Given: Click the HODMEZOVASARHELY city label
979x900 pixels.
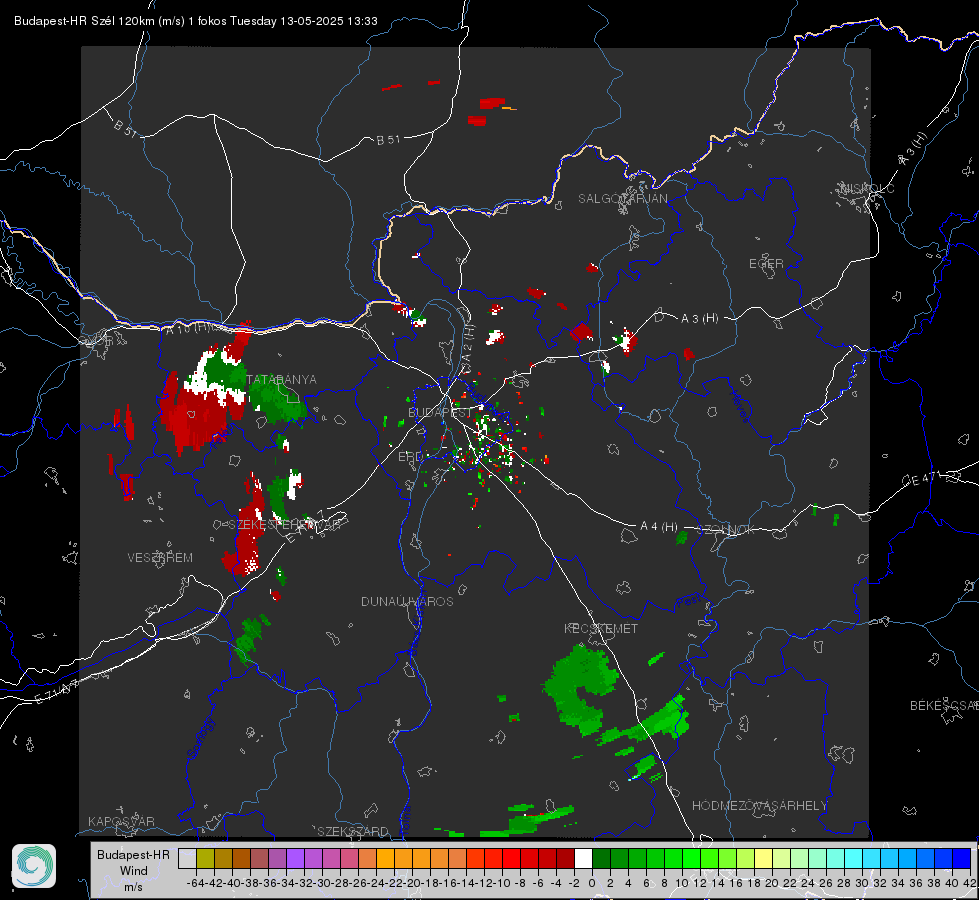Looking at the screenshot, I should click(x=759, y=806).
